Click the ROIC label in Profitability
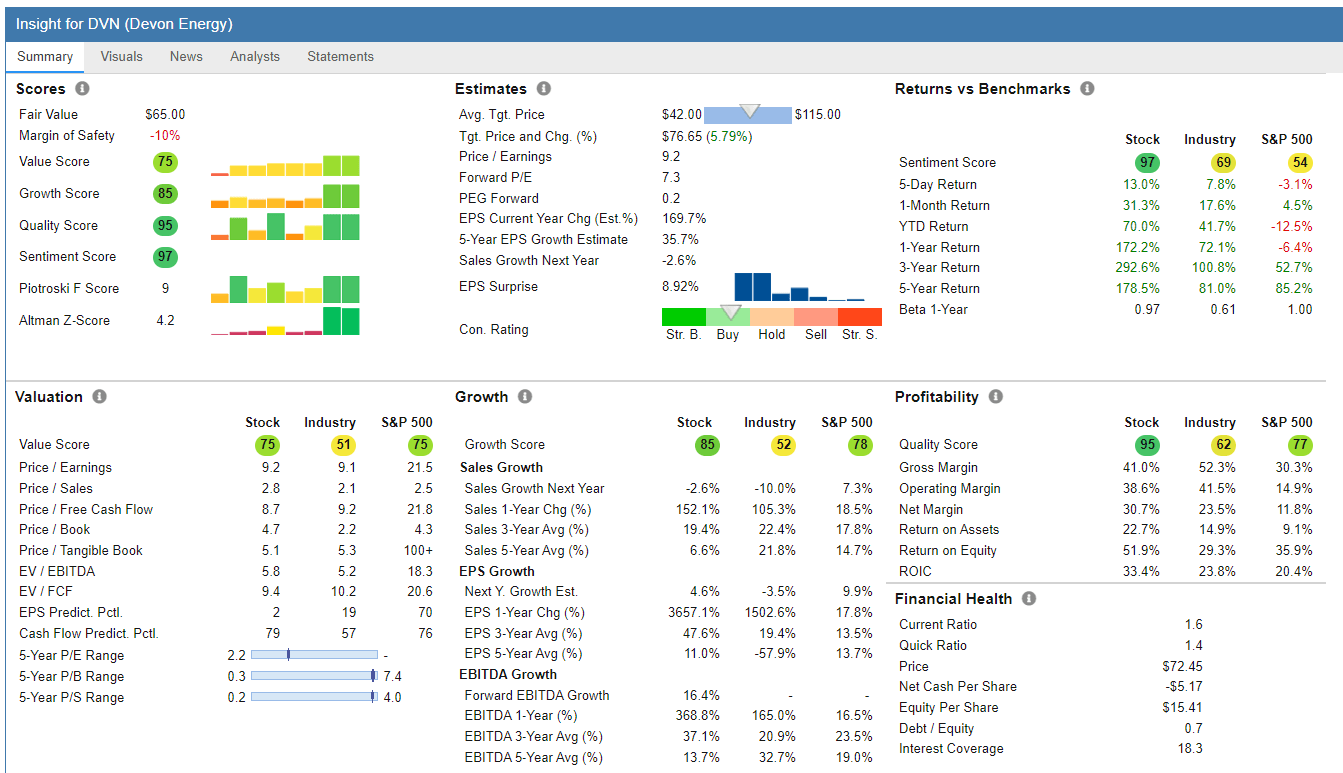Image resolution: width=1343 pixels, height=773 pixels. point(915,572)
